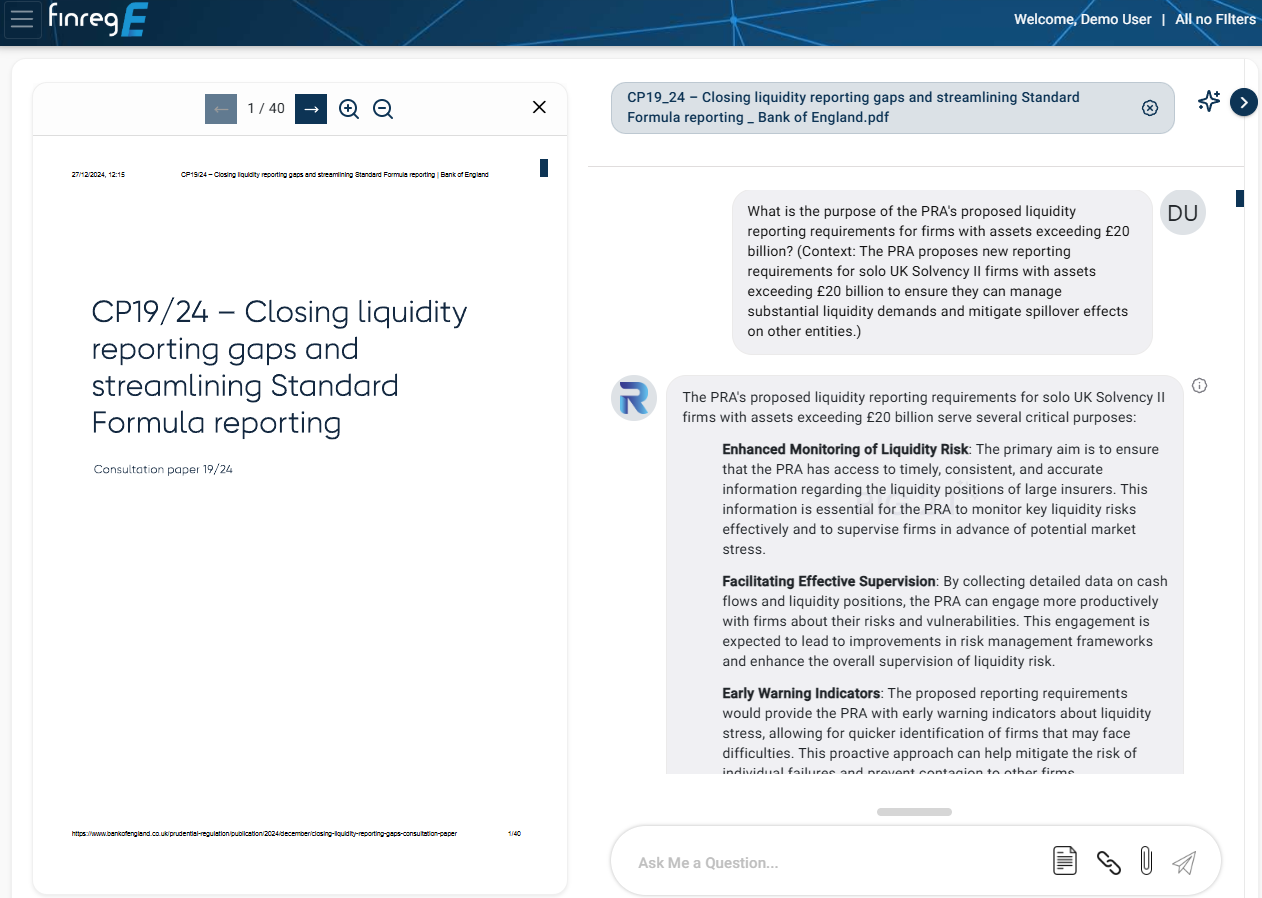Go to previous PDF page

click(x=221, y=108)
